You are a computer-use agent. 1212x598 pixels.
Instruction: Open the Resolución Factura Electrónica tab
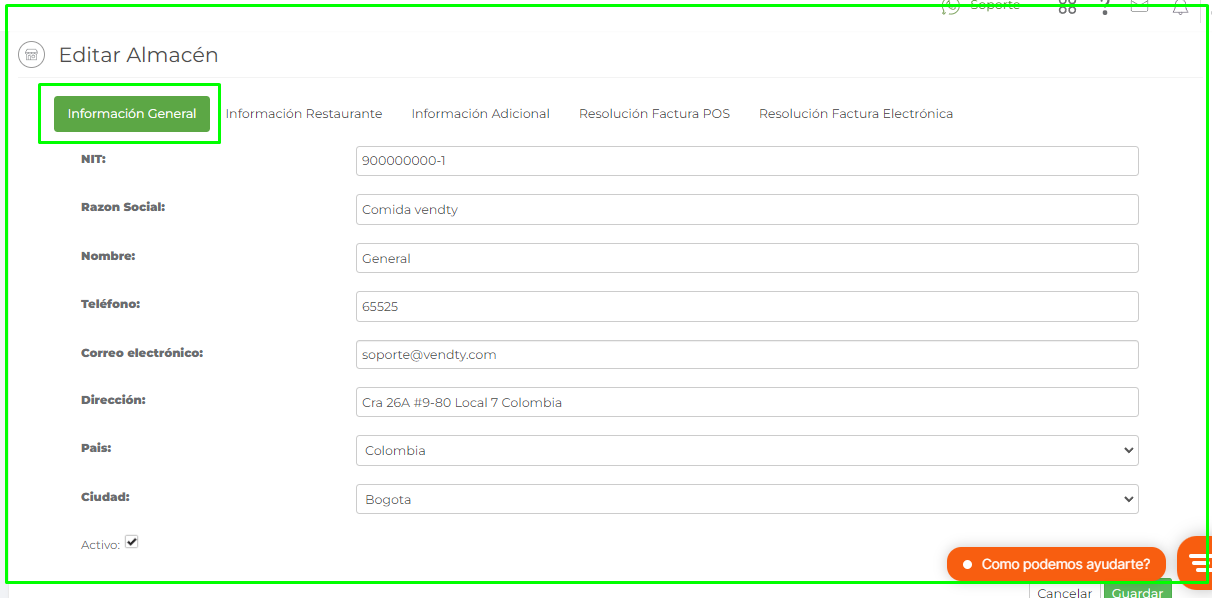pyautogui.click(x=856, y=114)
